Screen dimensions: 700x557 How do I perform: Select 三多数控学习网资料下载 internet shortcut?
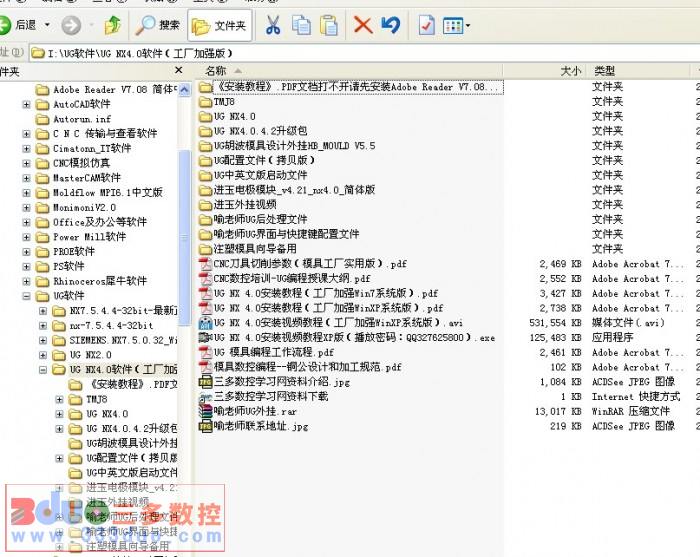(264, 396)
